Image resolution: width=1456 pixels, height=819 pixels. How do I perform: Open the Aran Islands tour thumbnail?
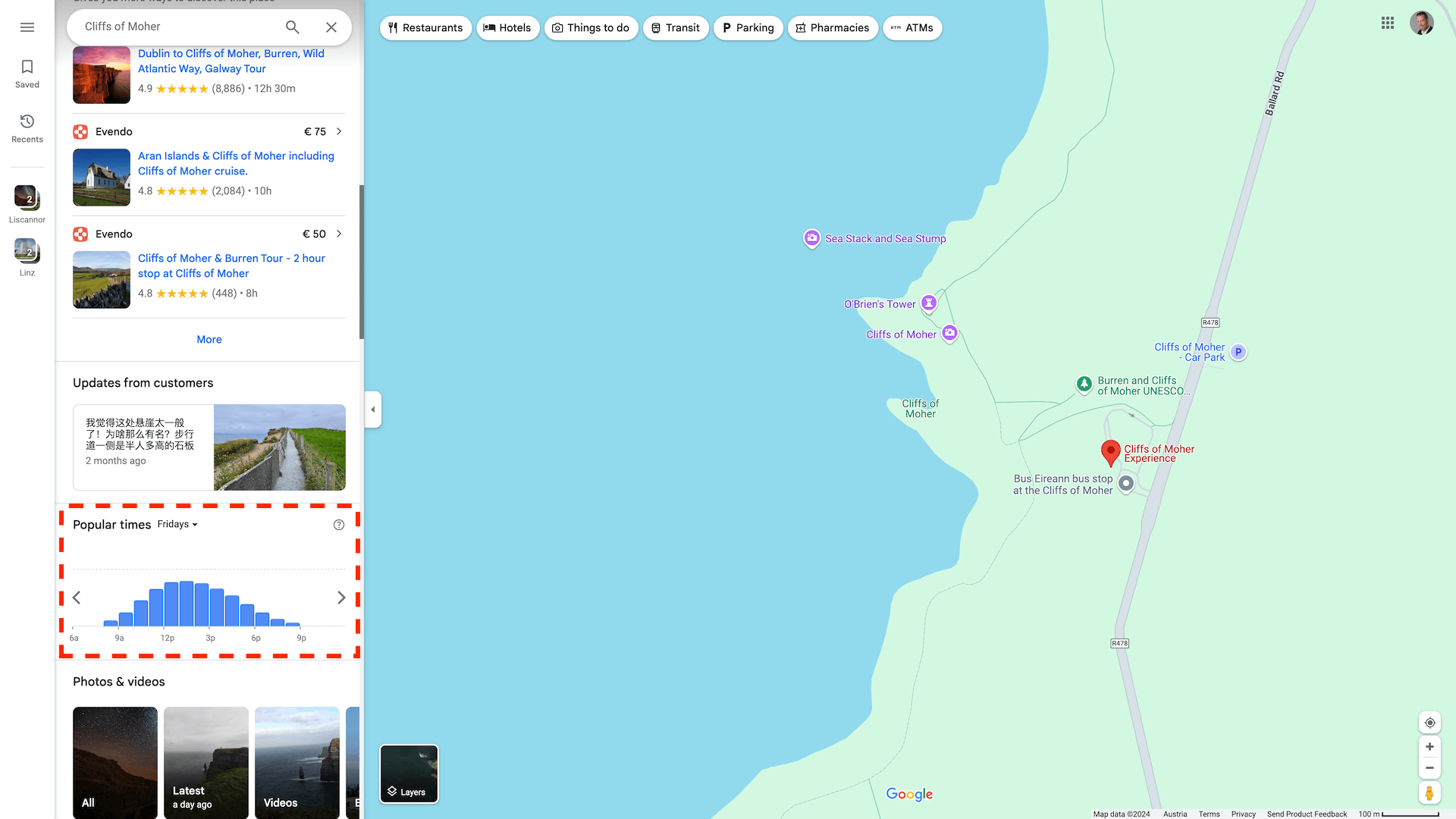pyautogui.click(x=102, y=177)
